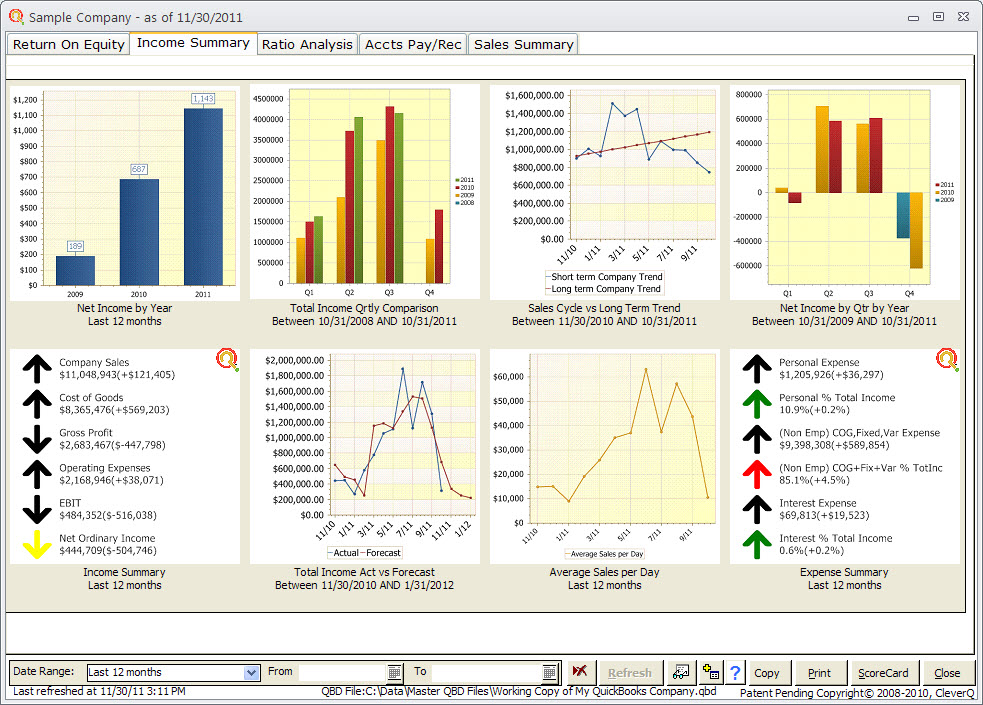
Task: Click the Refresh icon button
Action: [630, 672]
